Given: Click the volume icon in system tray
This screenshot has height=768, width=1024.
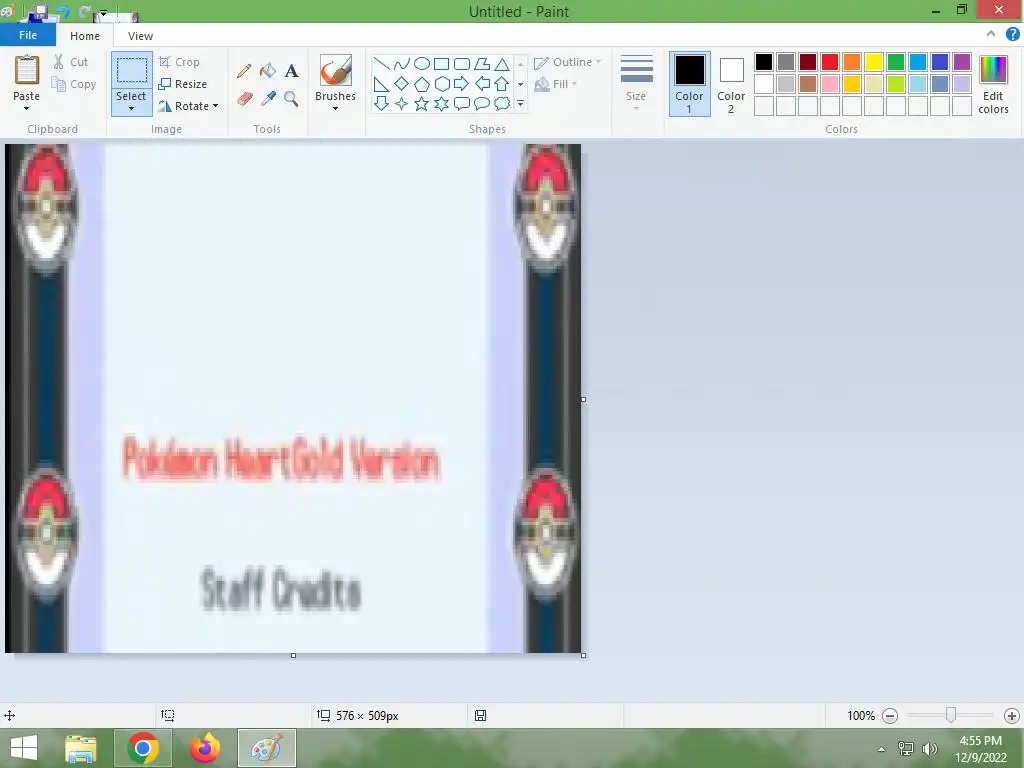Looking at the screenshot, I should (929, 749).
